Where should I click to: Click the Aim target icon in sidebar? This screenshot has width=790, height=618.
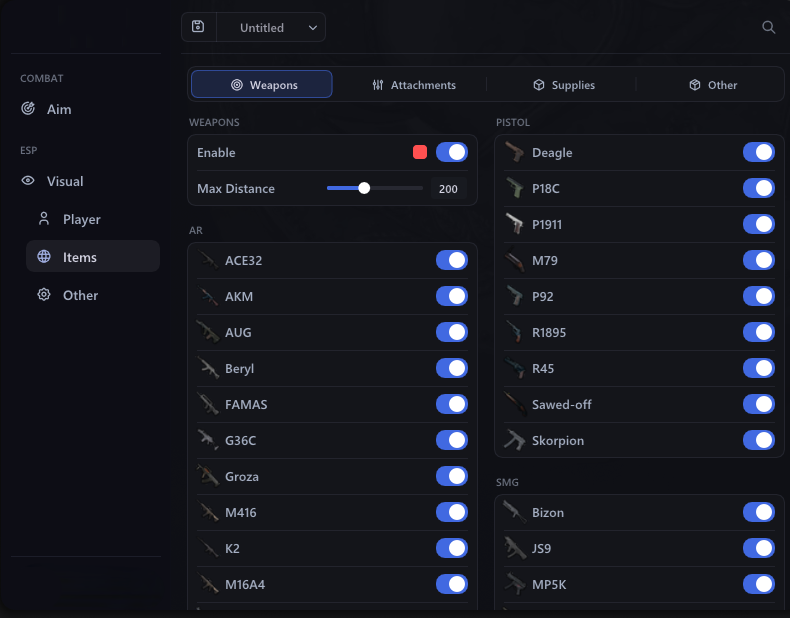coord(28,108)
